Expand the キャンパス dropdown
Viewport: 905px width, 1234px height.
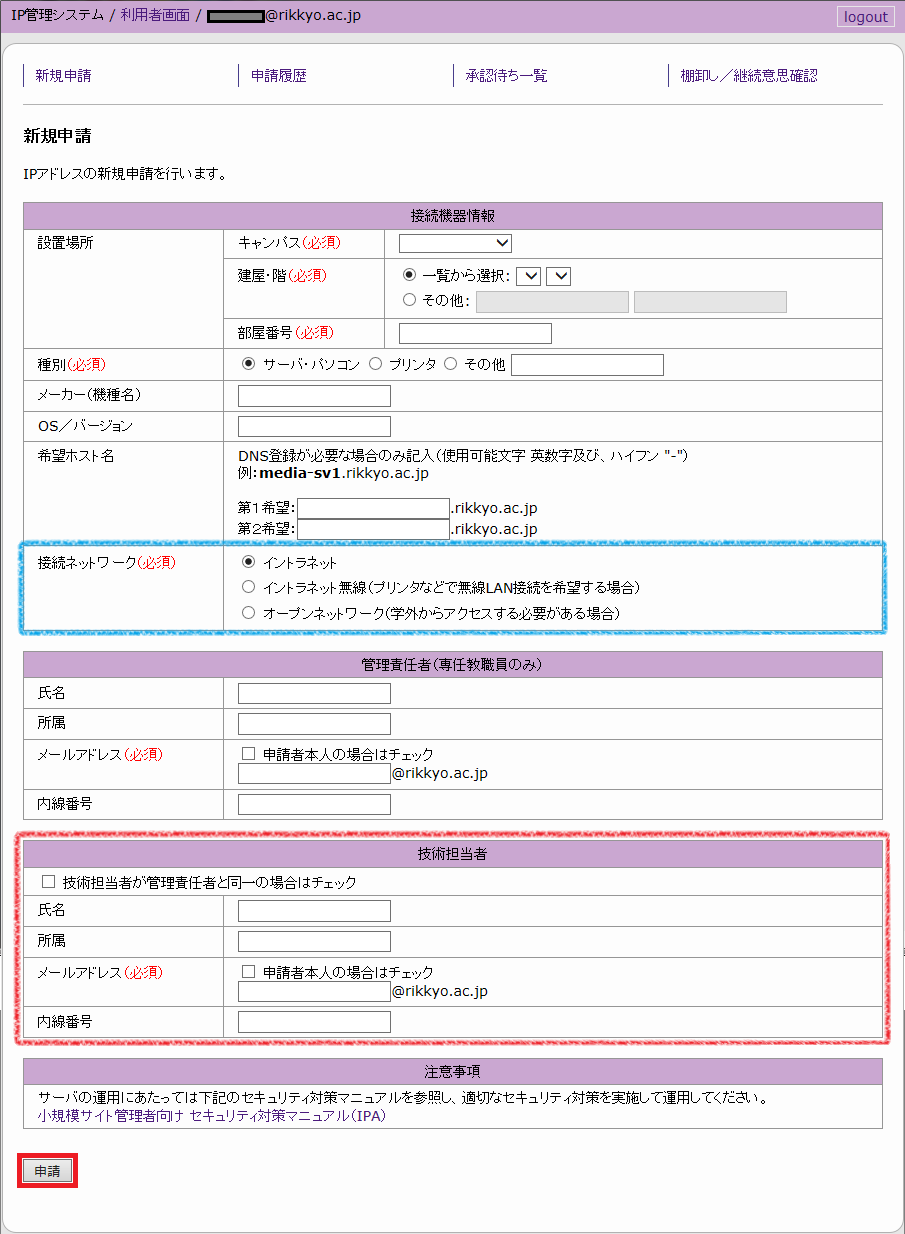455,243
